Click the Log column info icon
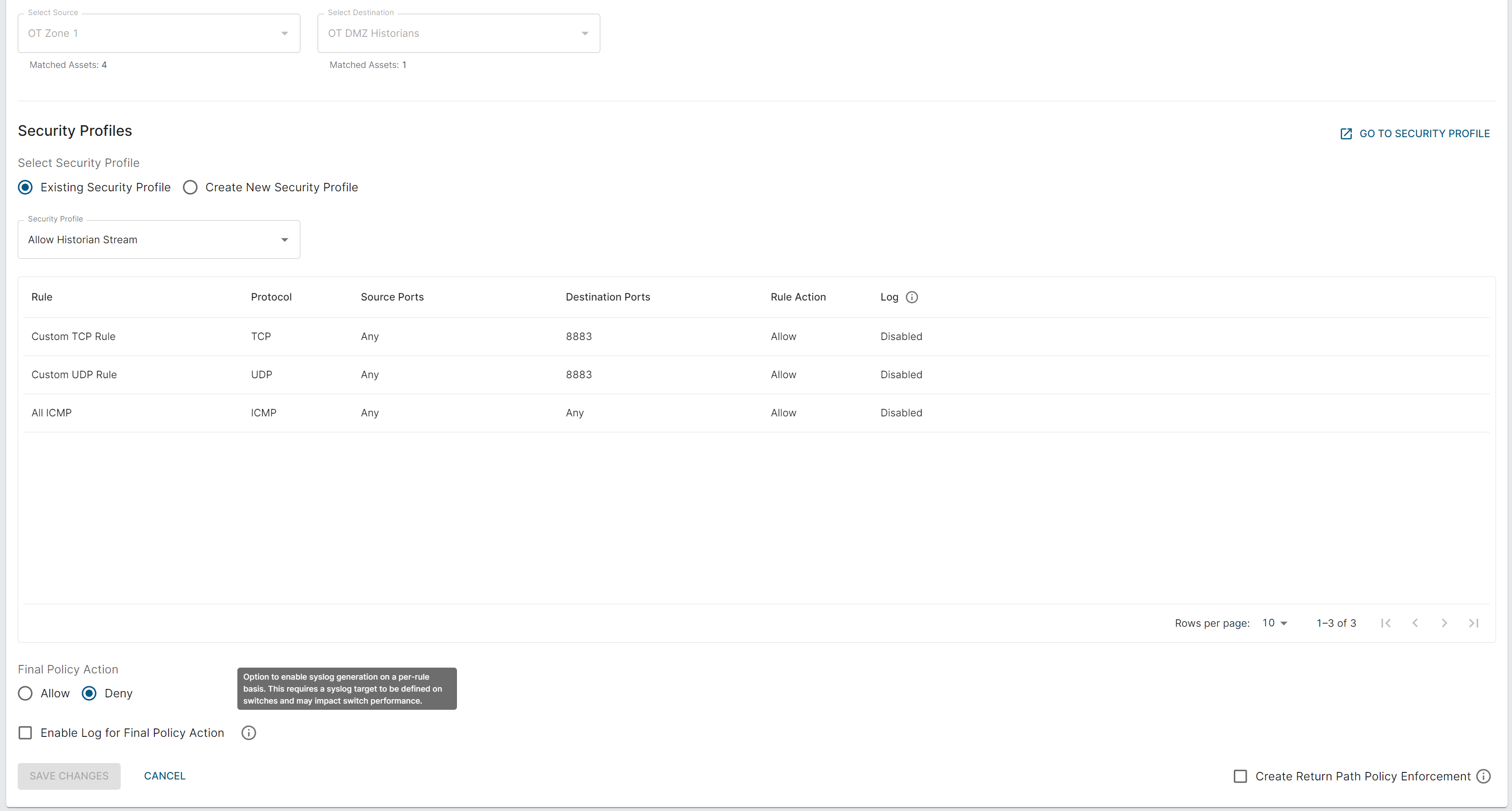 click(x=912, y=297)
